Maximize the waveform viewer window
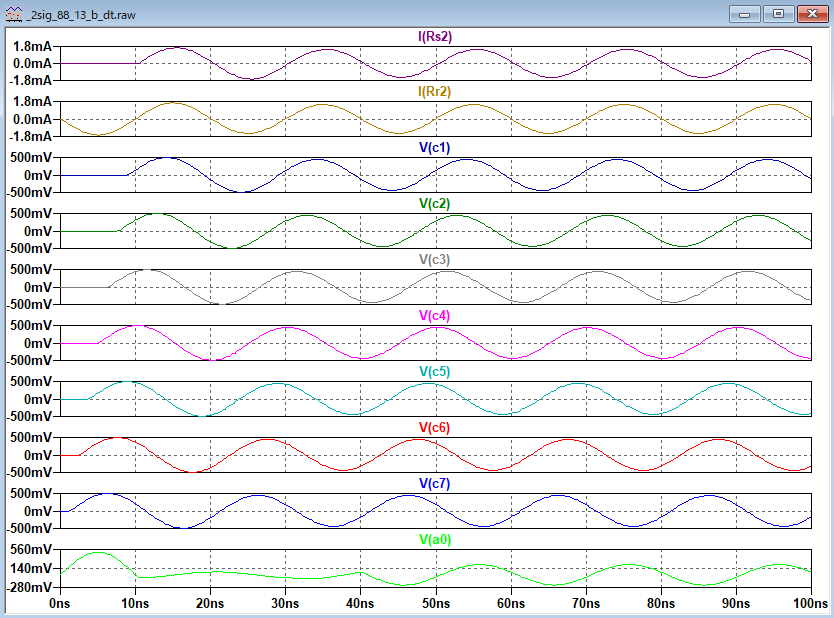The image size is (834, 618). pos(777,14)
